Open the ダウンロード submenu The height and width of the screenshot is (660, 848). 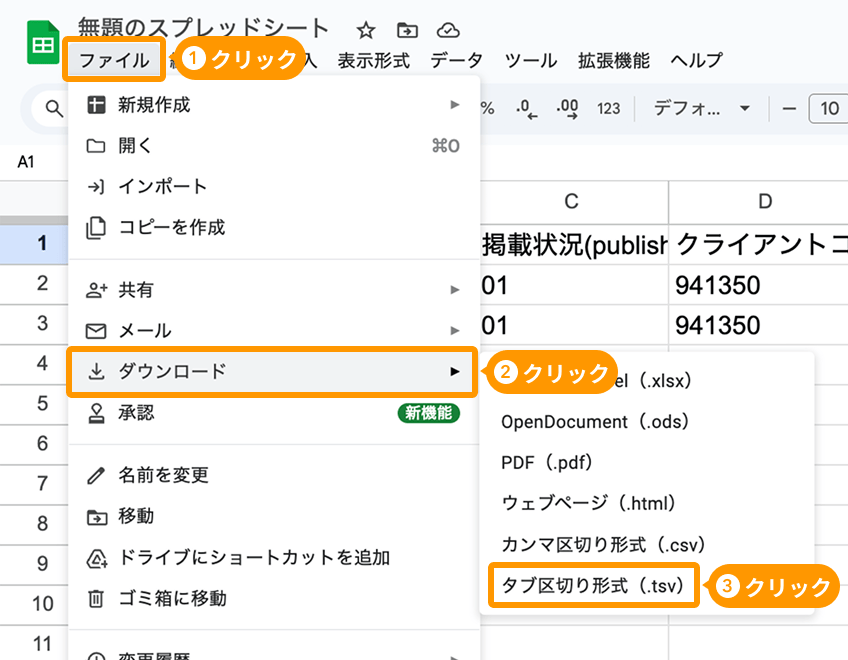pyautogui.click(x=274, y=372)
